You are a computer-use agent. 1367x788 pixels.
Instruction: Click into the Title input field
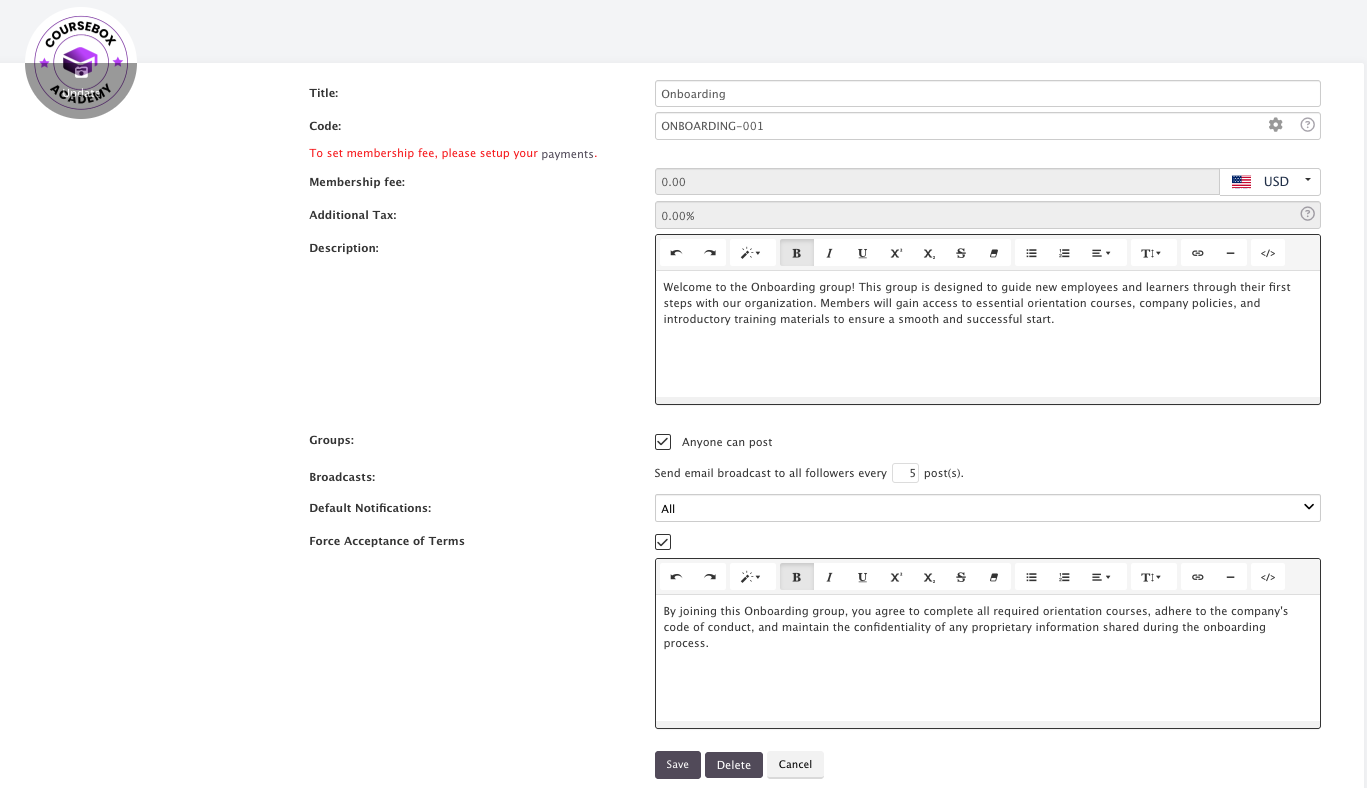987,93
